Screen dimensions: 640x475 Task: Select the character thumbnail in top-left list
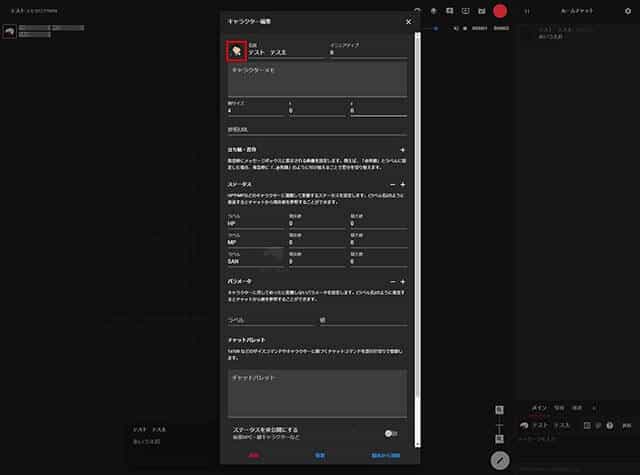(x=9, y=32)
